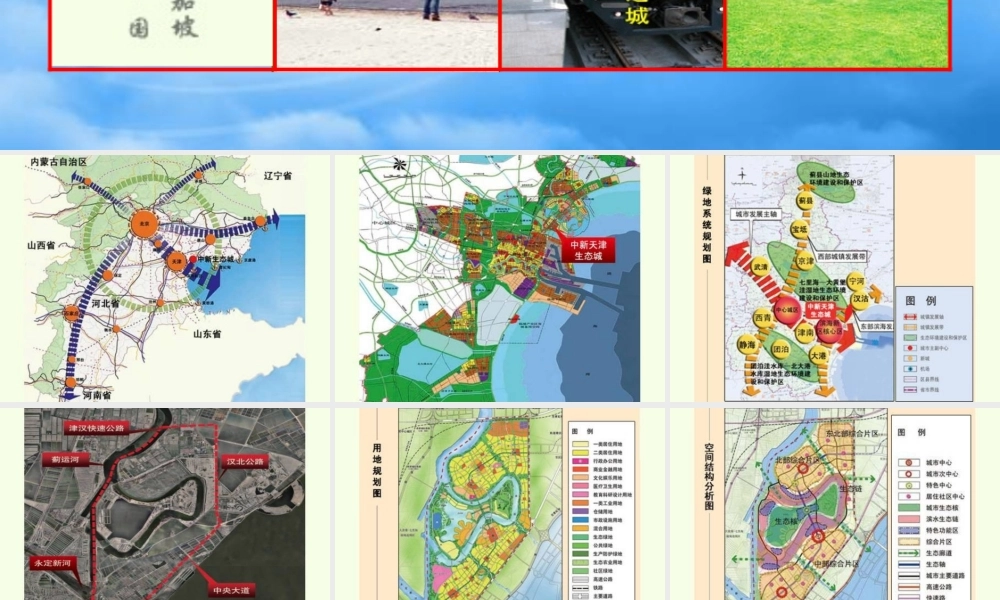This screenshot has height=600, width=1000.
Task: Click the 滨水生态链 pink legend swatch
Action: click(909, 519)
